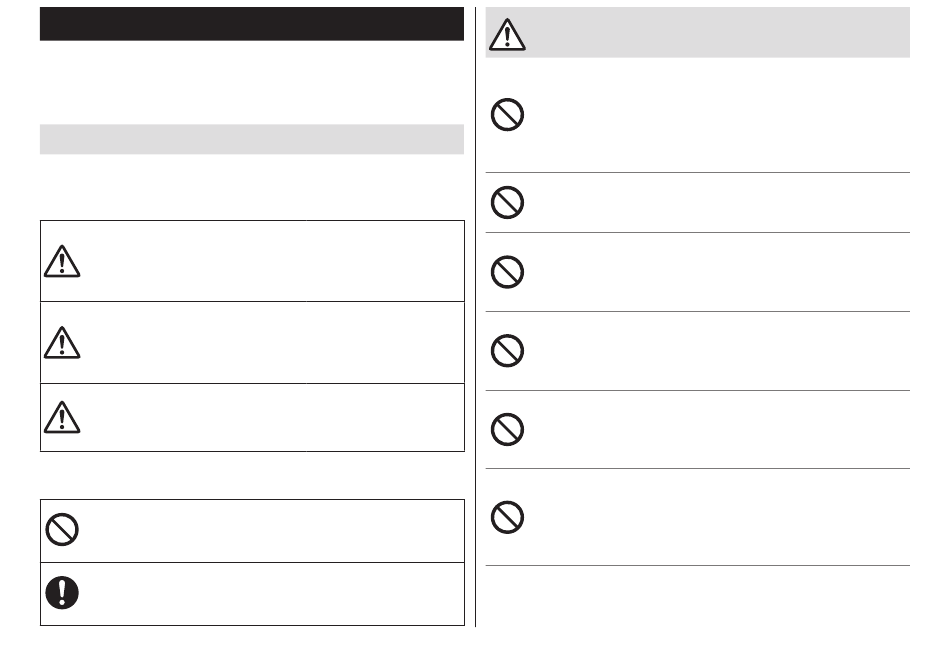Select the solid black exclamation mandatory symbol
950x656 pixels.
point(62,592)
